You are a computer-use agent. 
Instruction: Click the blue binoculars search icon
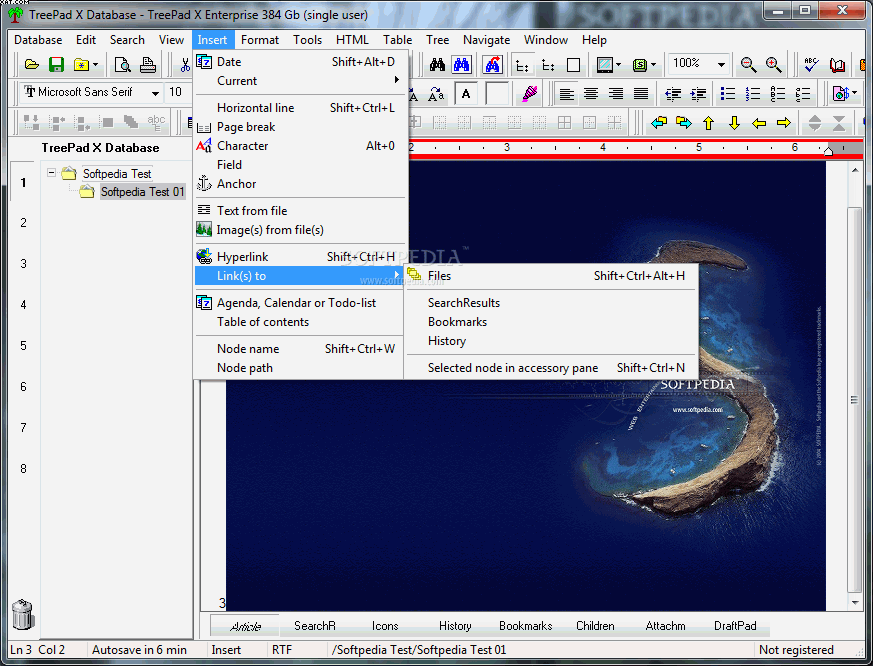click(462, 65)
